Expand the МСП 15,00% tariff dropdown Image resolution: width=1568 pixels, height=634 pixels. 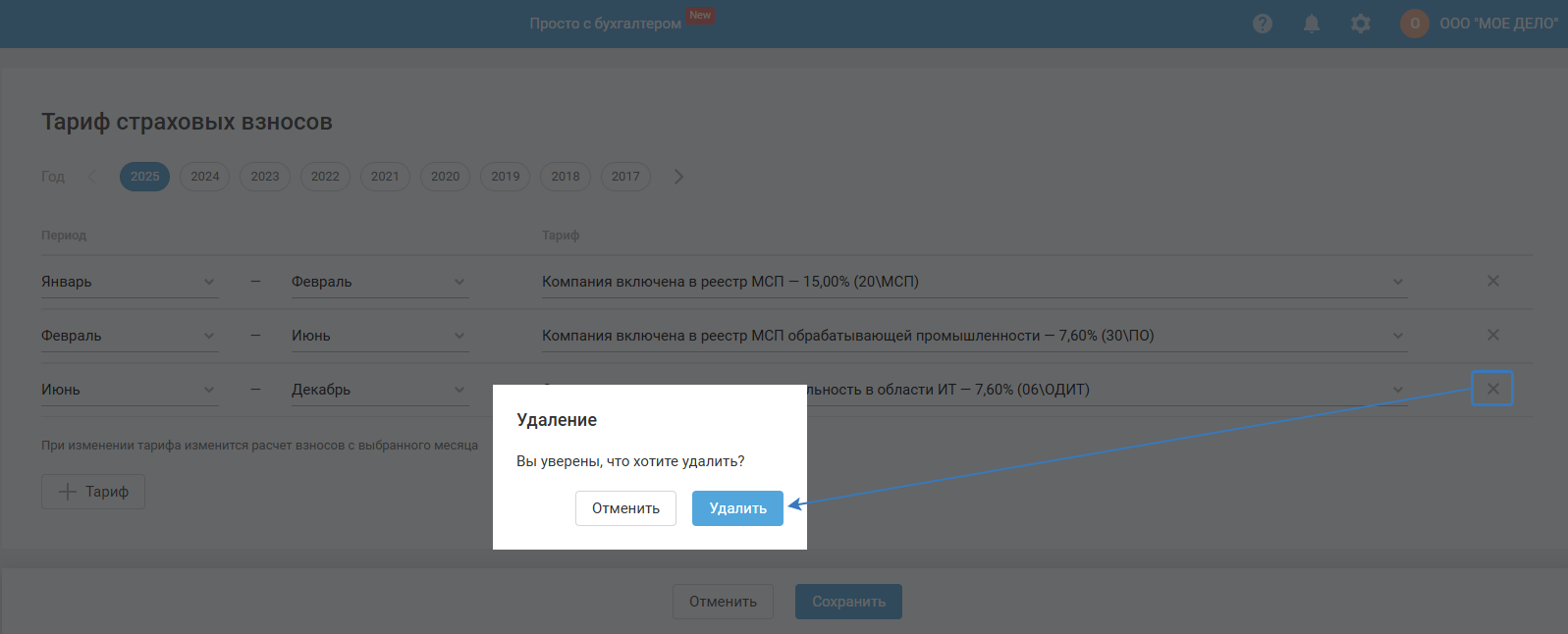972,282
